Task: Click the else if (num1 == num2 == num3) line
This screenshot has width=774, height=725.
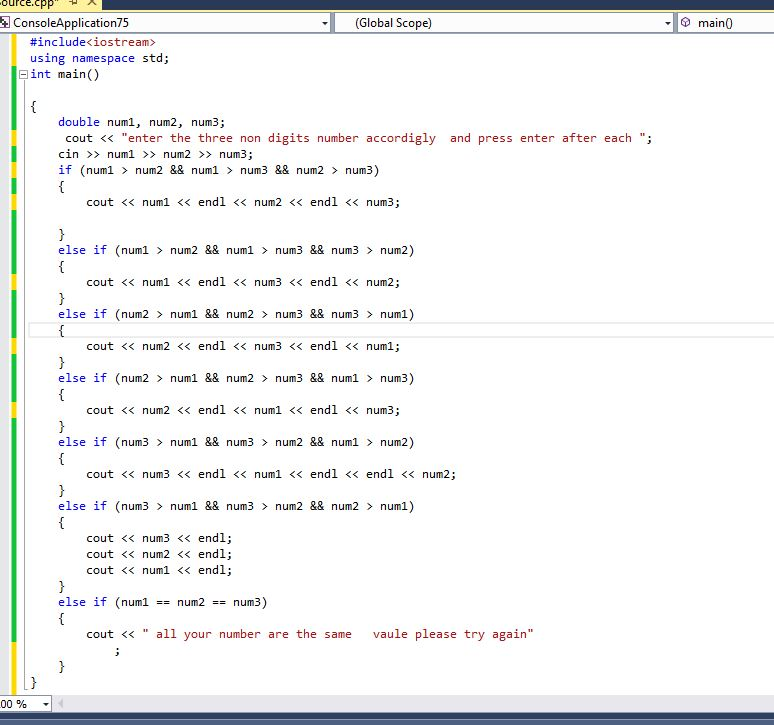Action: [162, 603]
